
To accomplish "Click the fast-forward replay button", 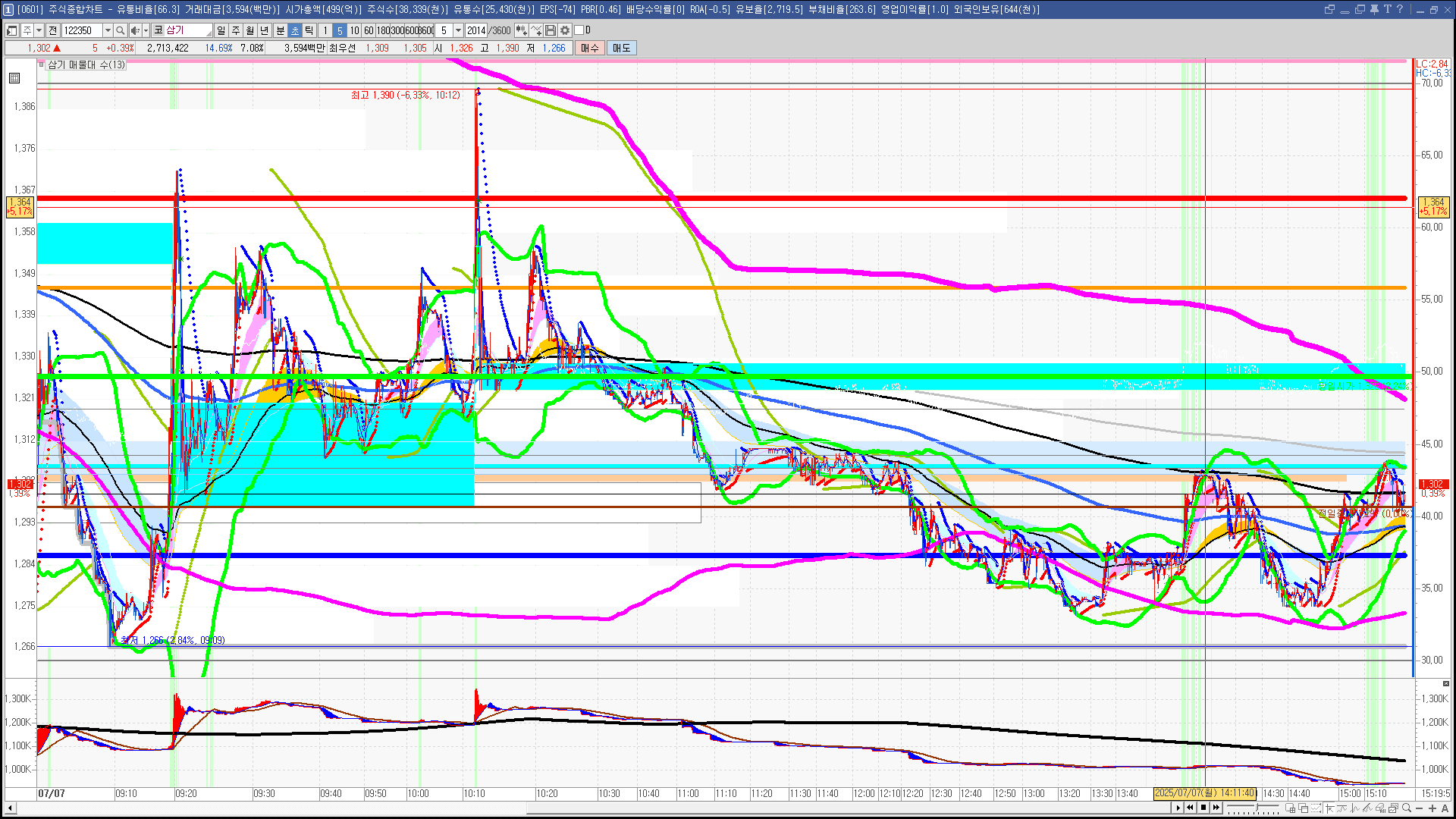I will pyautogui.click(x=1216, y=808).
